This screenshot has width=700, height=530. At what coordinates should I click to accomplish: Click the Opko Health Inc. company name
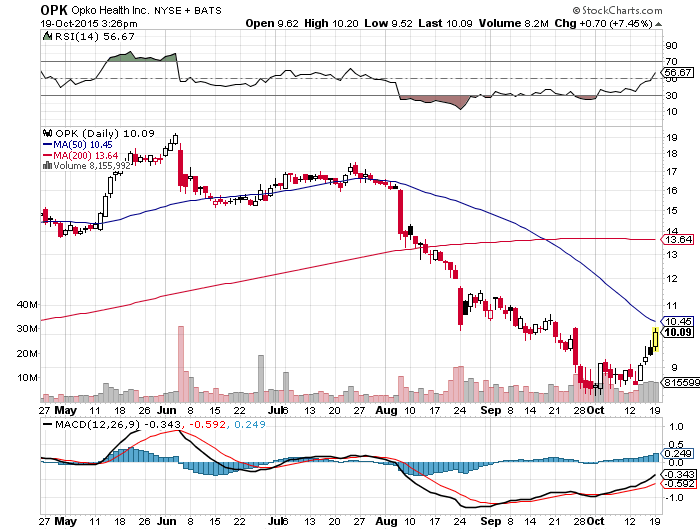[110, 10]
